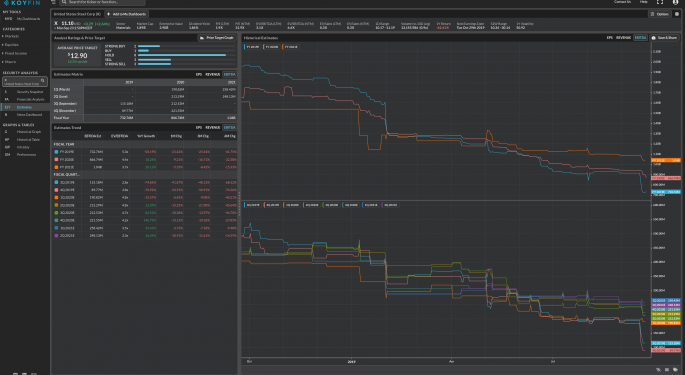685x375 pixels.
Task: Toggle FY 2021E orange series swatch
Action: 56,167
